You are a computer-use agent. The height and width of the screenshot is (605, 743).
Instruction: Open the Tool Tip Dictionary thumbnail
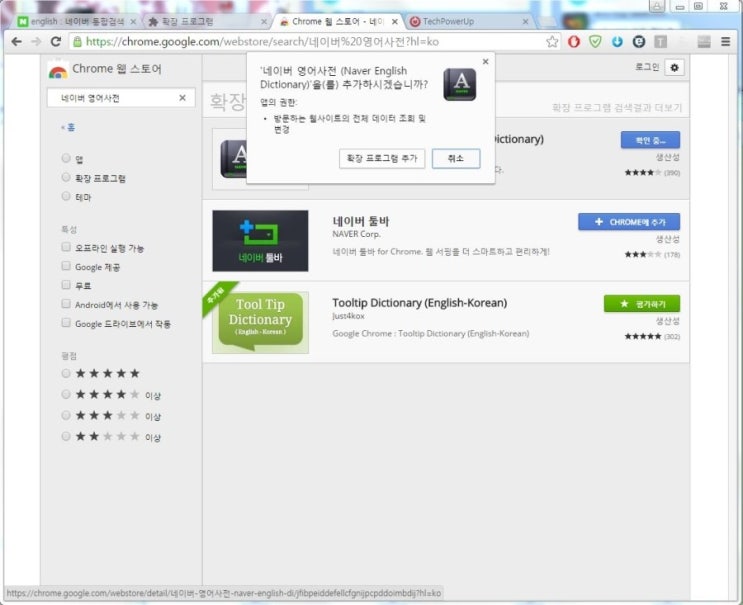(x=260, y=322)
